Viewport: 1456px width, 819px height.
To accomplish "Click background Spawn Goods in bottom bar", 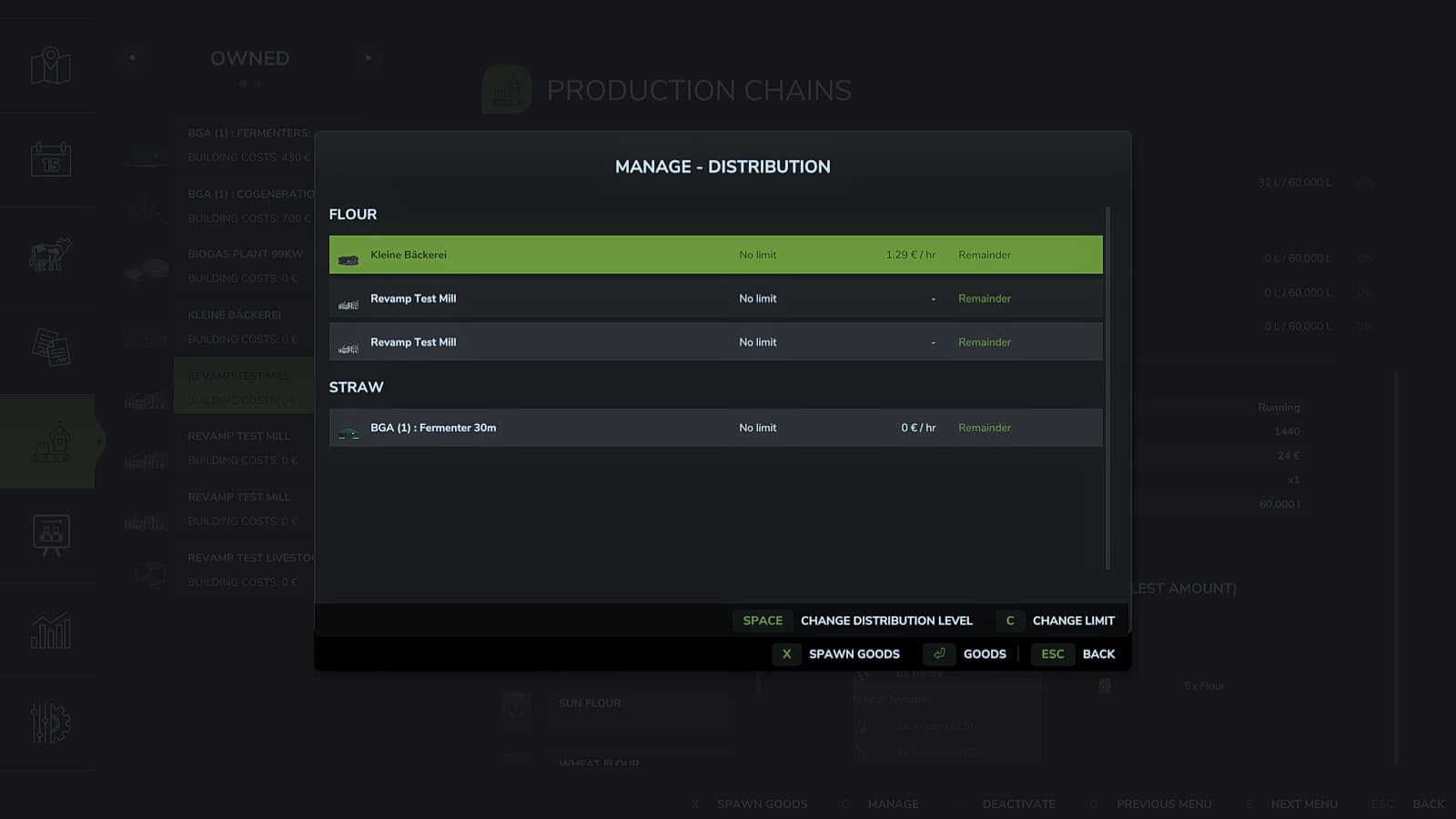I will pyautogui.click(x=750, y=804).
